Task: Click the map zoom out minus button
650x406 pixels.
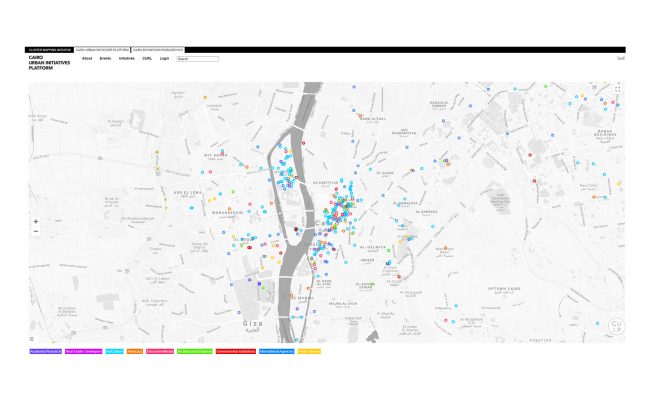Action: click(x=36, y=231)
